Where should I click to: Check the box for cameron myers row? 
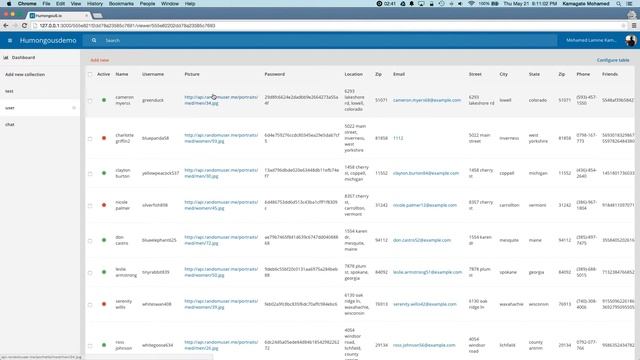(90, 100)
